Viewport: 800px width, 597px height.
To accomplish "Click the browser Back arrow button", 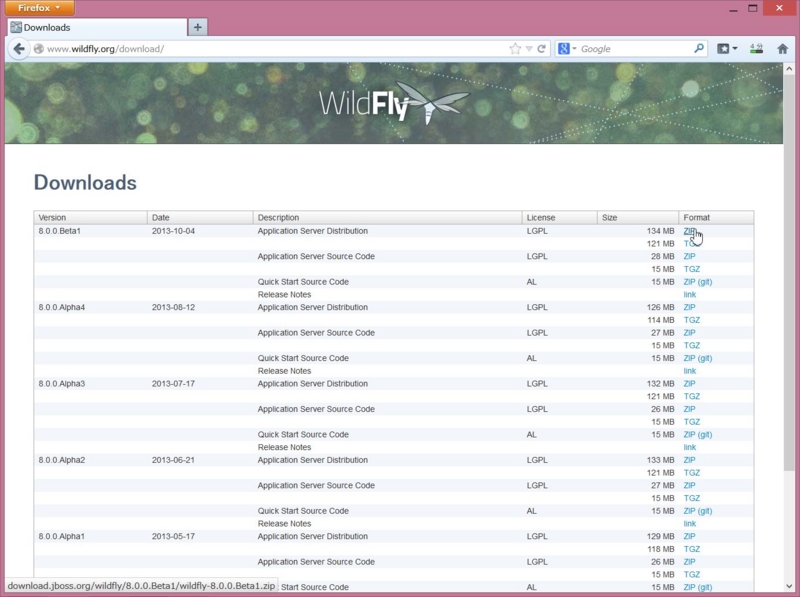I will [x=19, y=49].
